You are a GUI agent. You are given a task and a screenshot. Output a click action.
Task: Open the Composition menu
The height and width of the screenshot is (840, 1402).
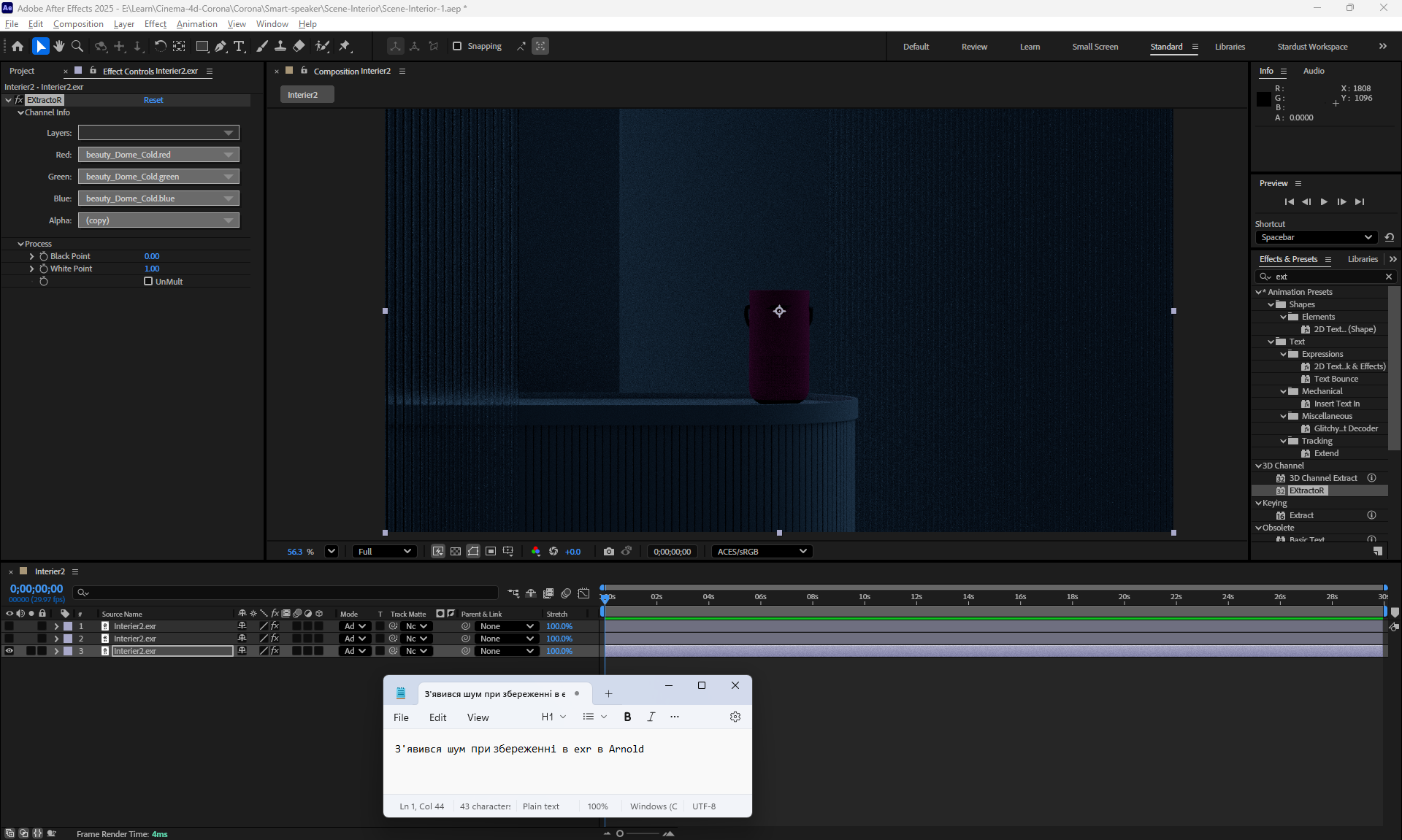click(x=78, y=24)
